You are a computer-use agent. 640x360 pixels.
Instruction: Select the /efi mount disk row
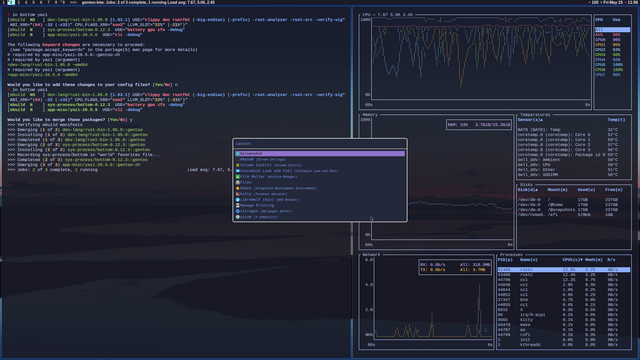pos(573,214)
